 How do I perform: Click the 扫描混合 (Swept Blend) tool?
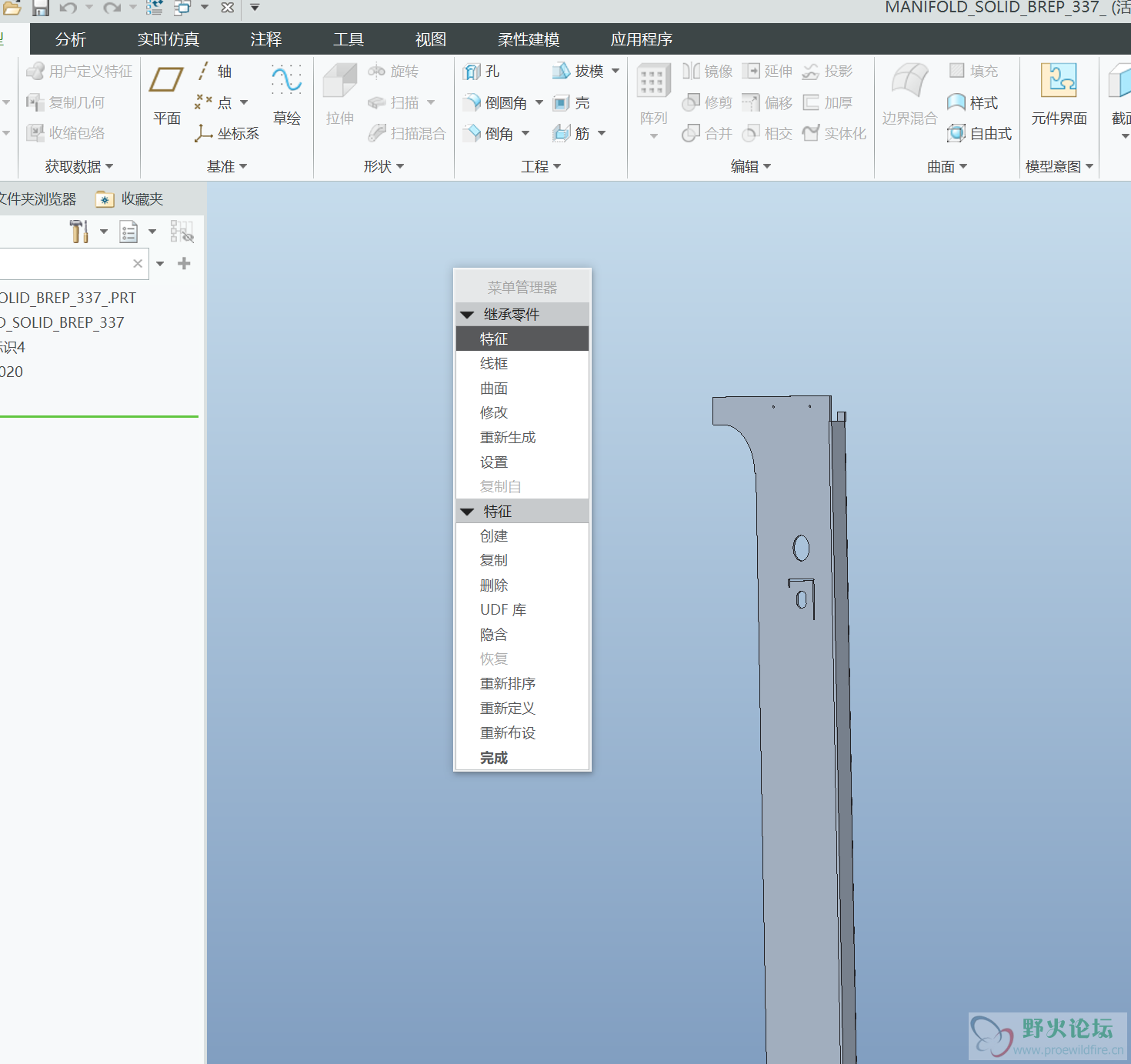click(x=406, y=134)
